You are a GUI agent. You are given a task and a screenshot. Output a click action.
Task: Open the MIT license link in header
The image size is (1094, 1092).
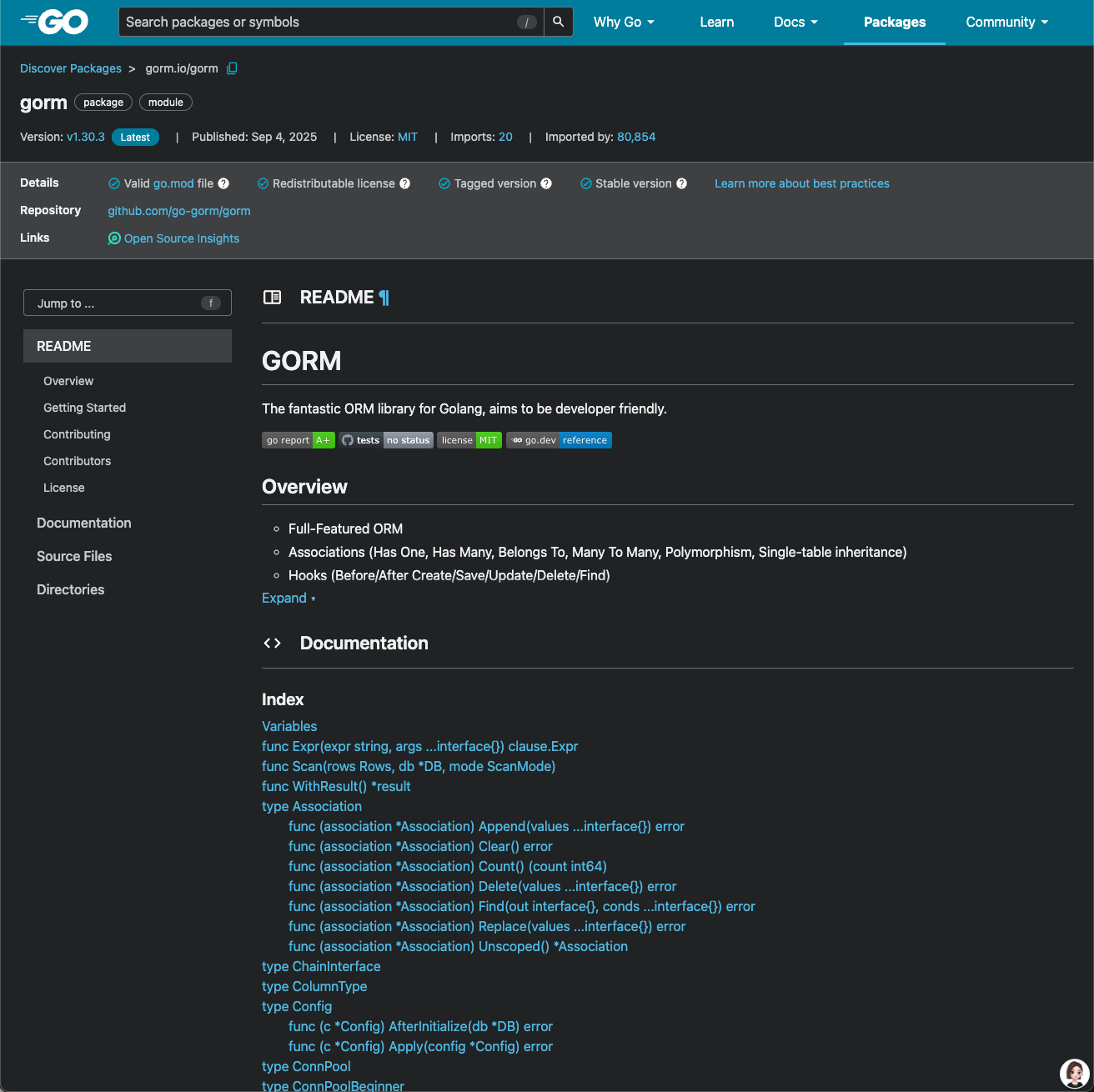point(408,137)
